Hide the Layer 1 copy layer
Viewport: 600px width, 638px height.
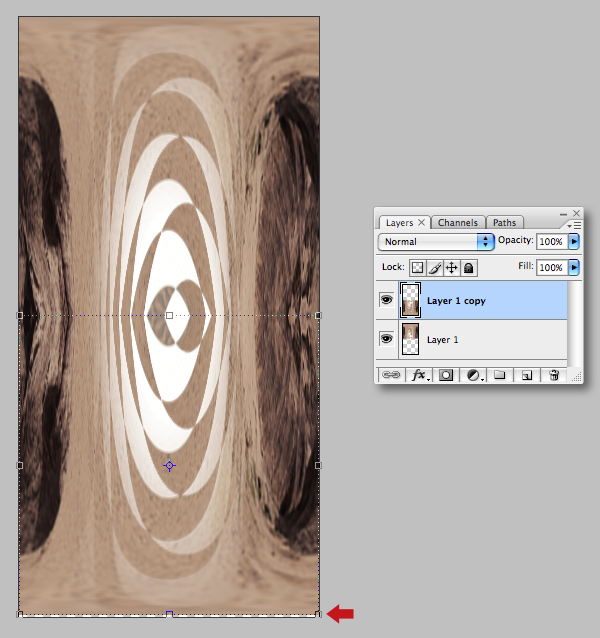tap(386, 300)
